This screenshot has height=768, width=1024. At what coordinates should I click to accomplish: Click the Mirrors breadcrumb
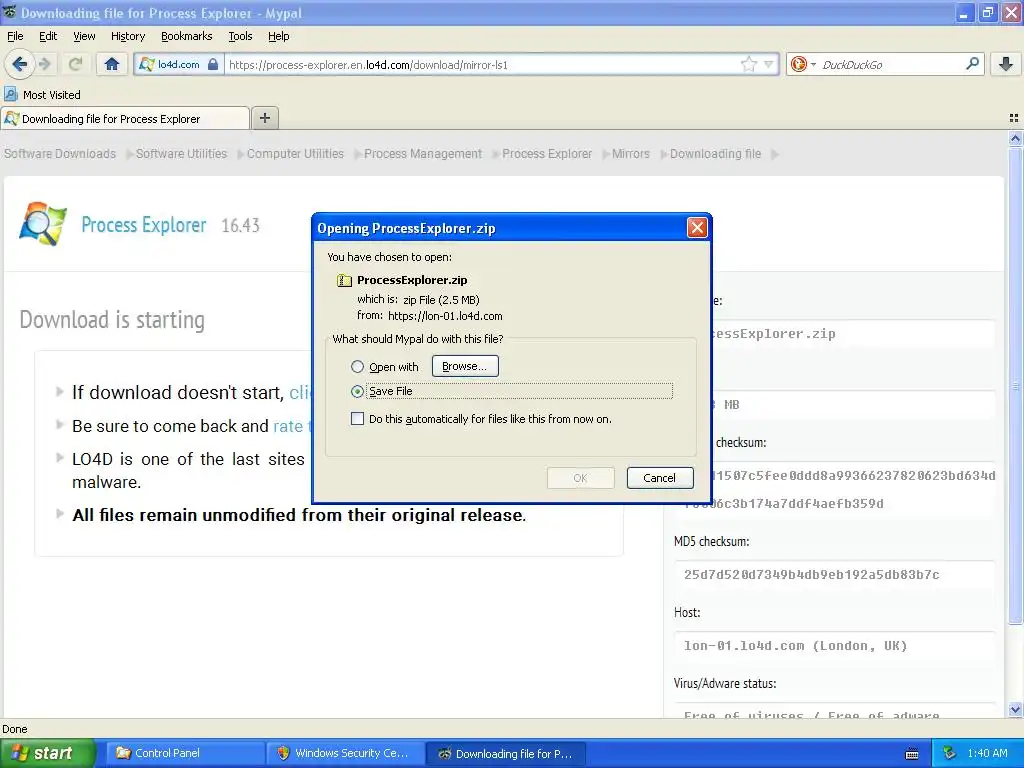coord(631,153)
